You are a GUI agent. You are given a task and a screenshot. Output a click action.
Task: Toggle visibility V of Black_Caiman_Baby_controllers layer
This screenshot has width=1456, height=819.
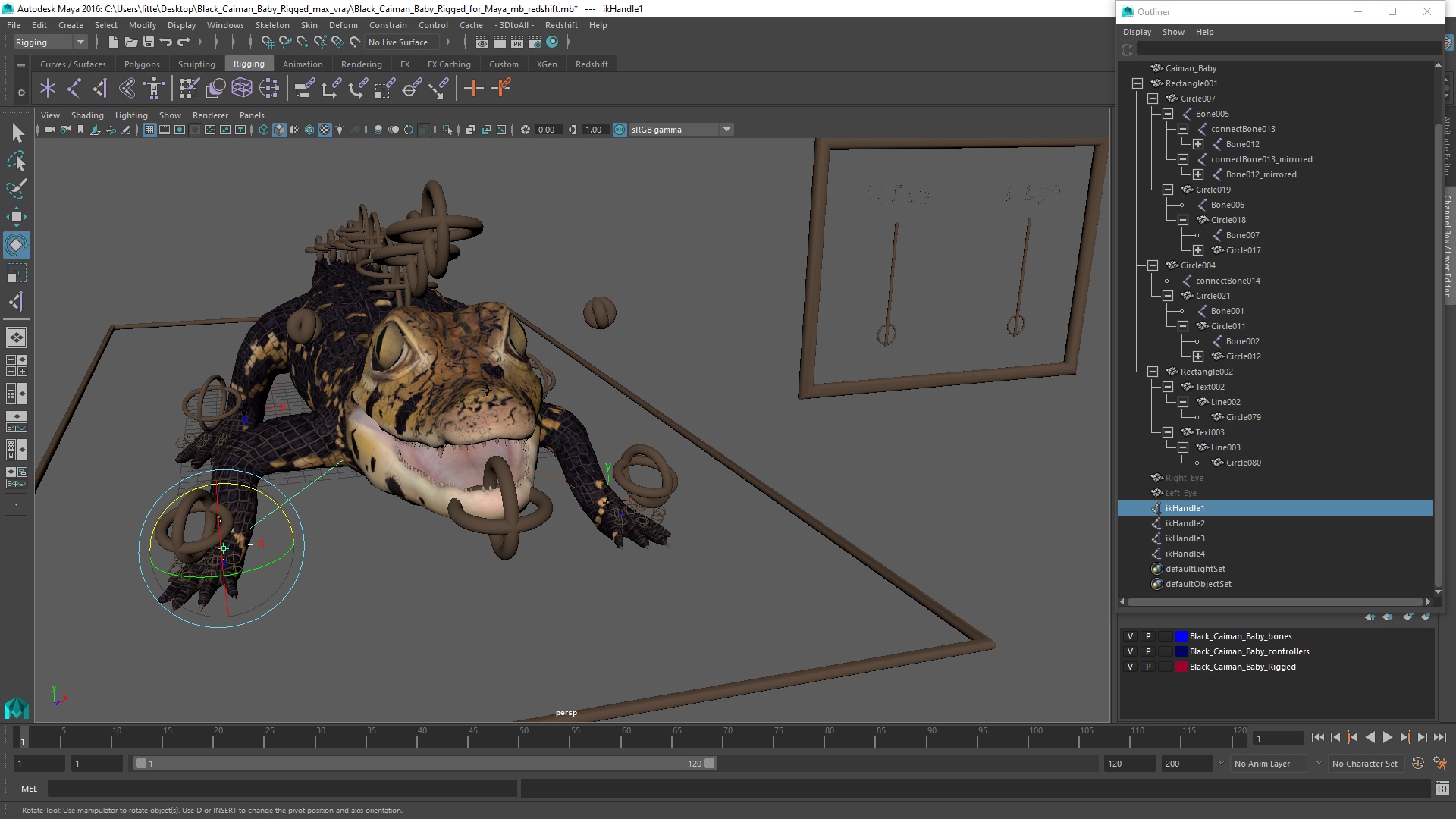pos(1130,652)
